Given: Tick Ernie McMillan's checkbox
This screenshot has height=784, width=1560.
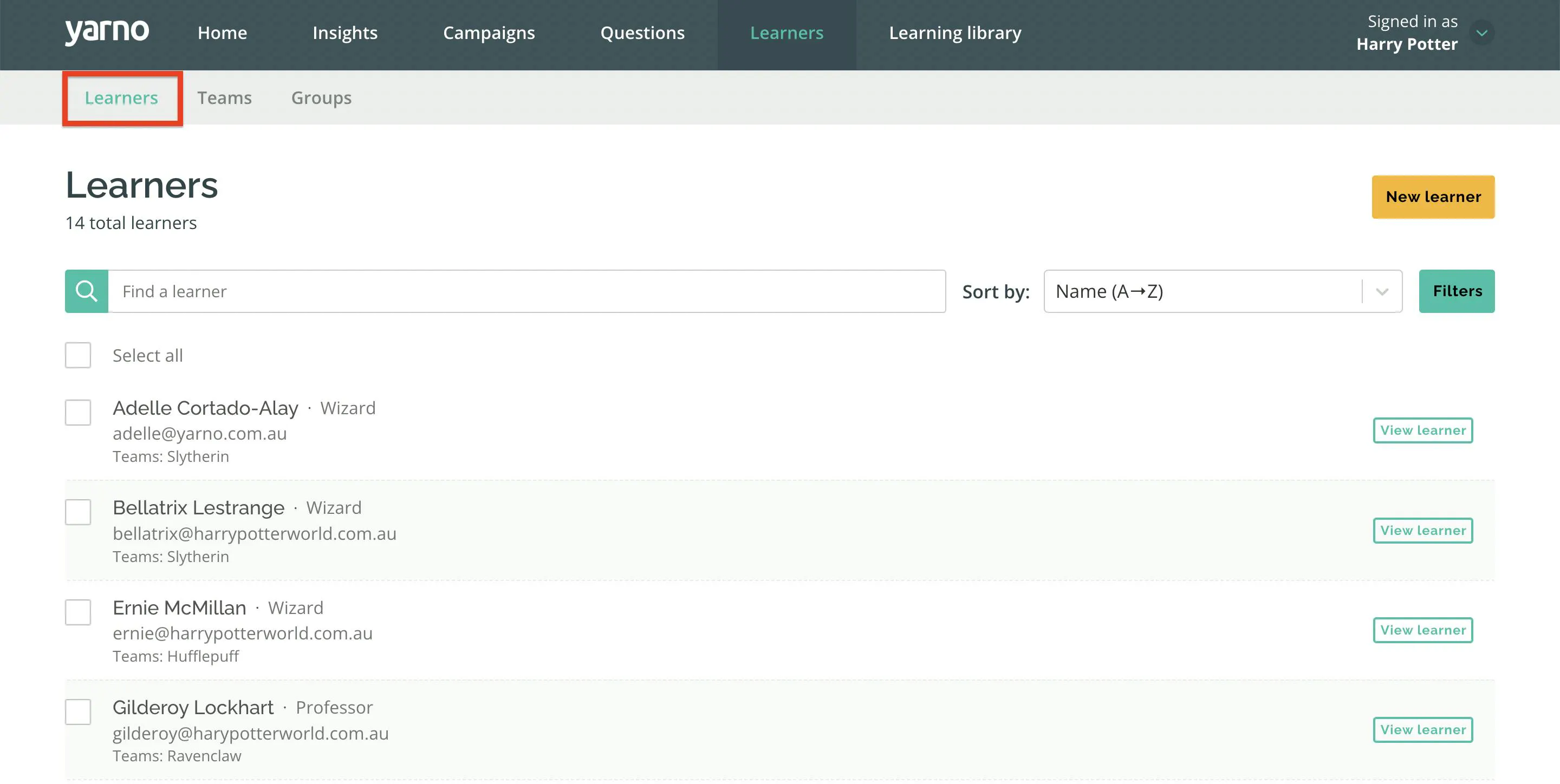Looking at the screenshot, I should click(78, 612).
